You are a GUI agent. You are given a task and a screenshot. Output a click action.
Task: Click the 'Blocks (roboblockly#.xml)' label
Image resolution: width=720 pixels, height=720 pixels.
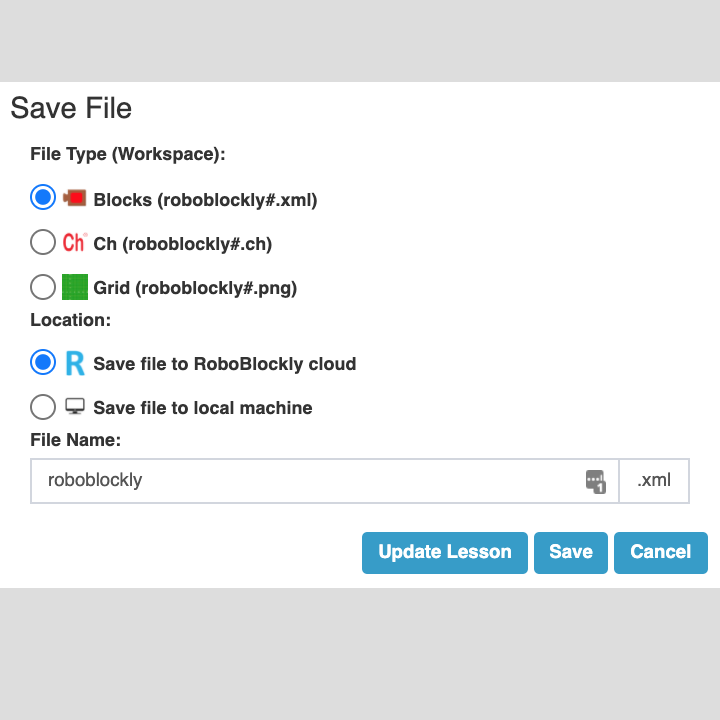205,200
